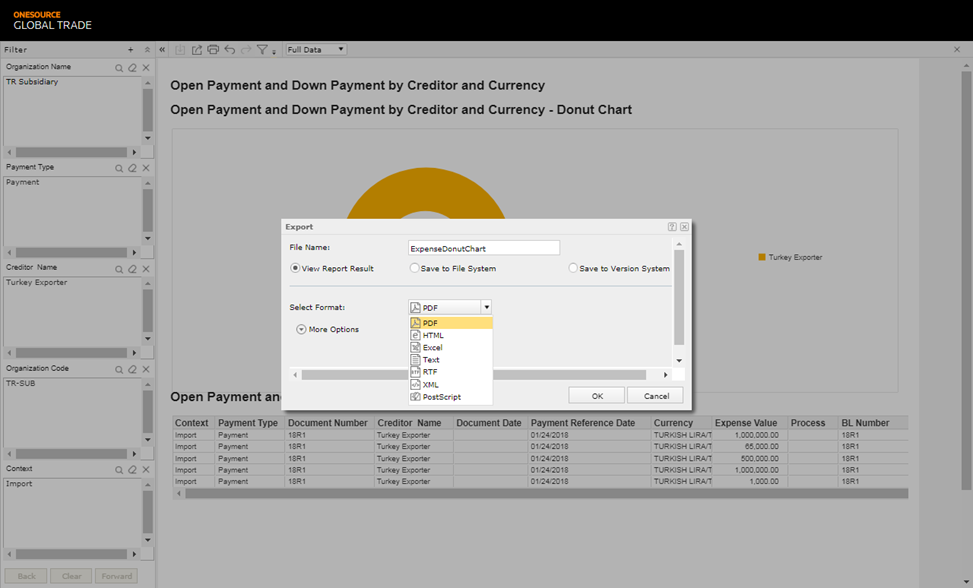Click the print icon in the toolbar
The width and height of the screenshot is (973, 588).
pyautogui.click(x=213, y=50)
